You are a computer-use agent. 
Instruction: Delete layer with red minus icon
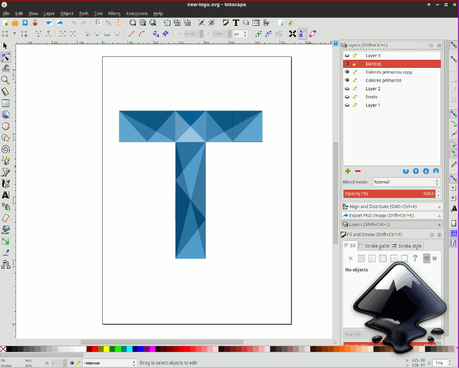pos(358,171)
